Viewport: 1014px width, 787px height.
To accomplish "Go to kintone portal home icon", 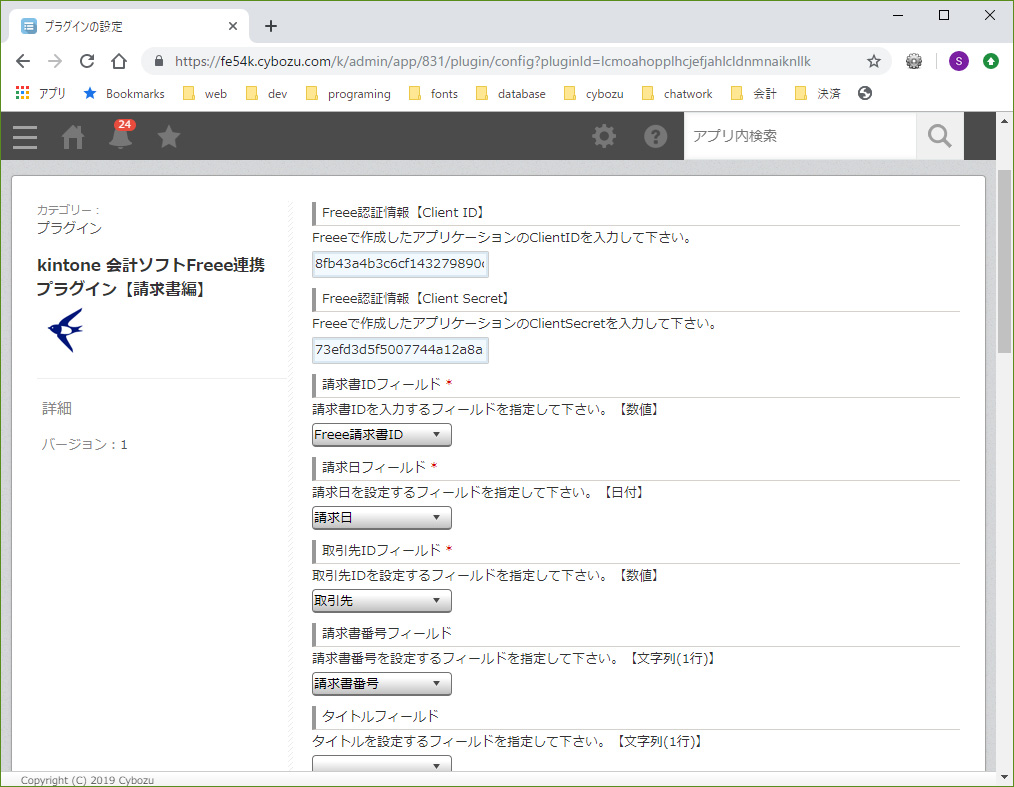I will pyautogui.click(x=72, y=137).
